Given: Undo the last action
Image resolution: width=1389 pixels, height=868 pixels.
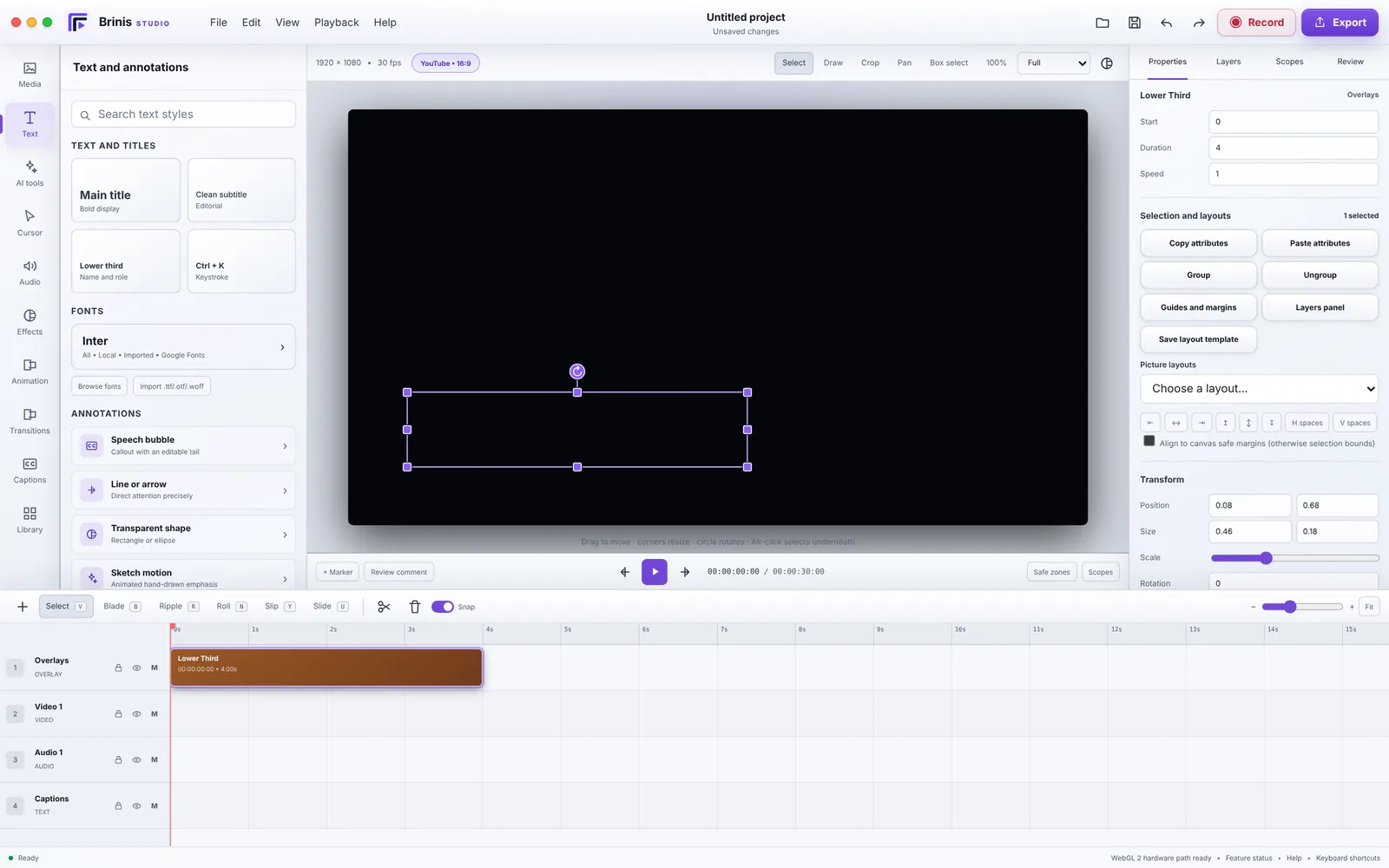Looking at the screenshot, I should 1167,23.
